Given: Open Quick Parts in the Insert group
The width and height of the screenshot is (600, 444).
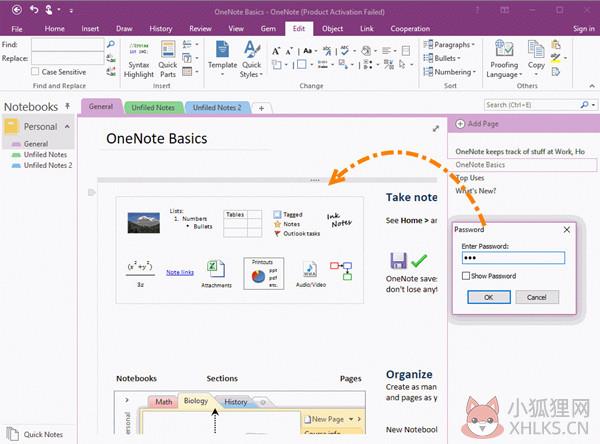Looking at the screenshot, I should point(168,59).
